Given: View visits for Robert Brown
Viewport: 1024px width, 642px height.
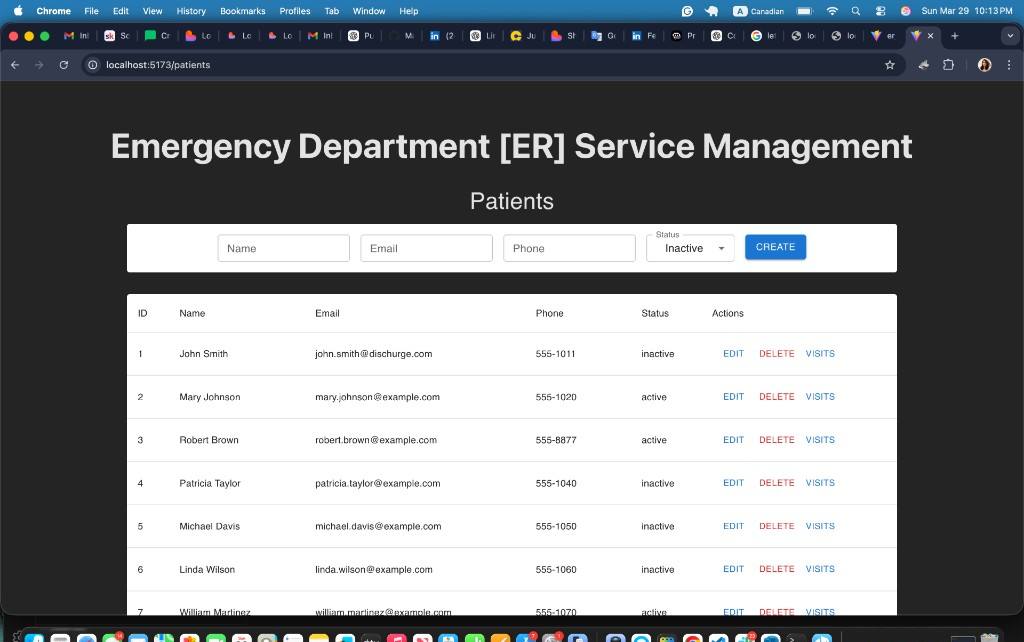Looking at the screenshot, I should (x=820, y=440).
